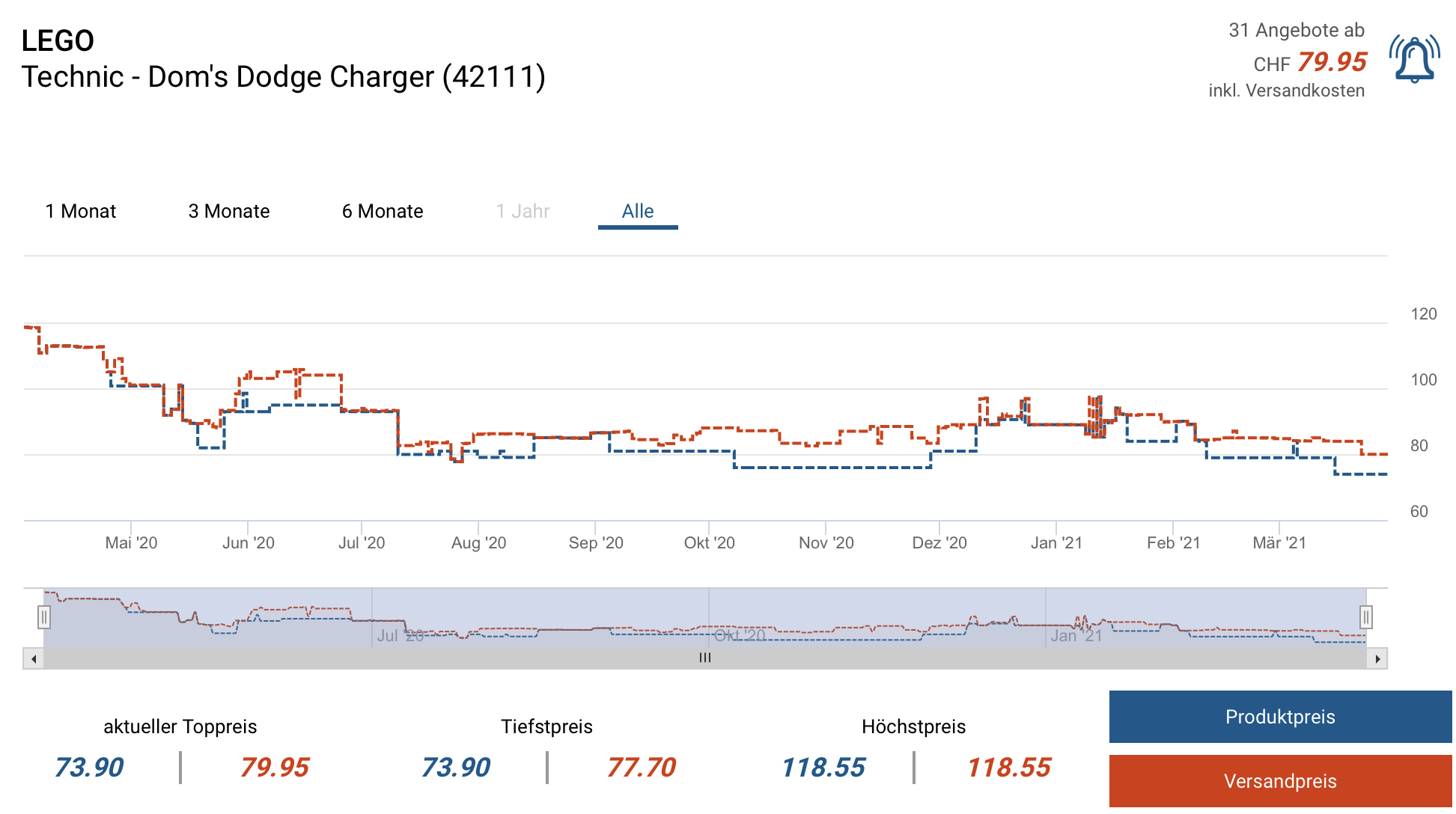Image resolution: width=1456 pixels, height=814 pixels.
Task: Click the right scroll arrow of the navigator
Action: coord(1377,659)
